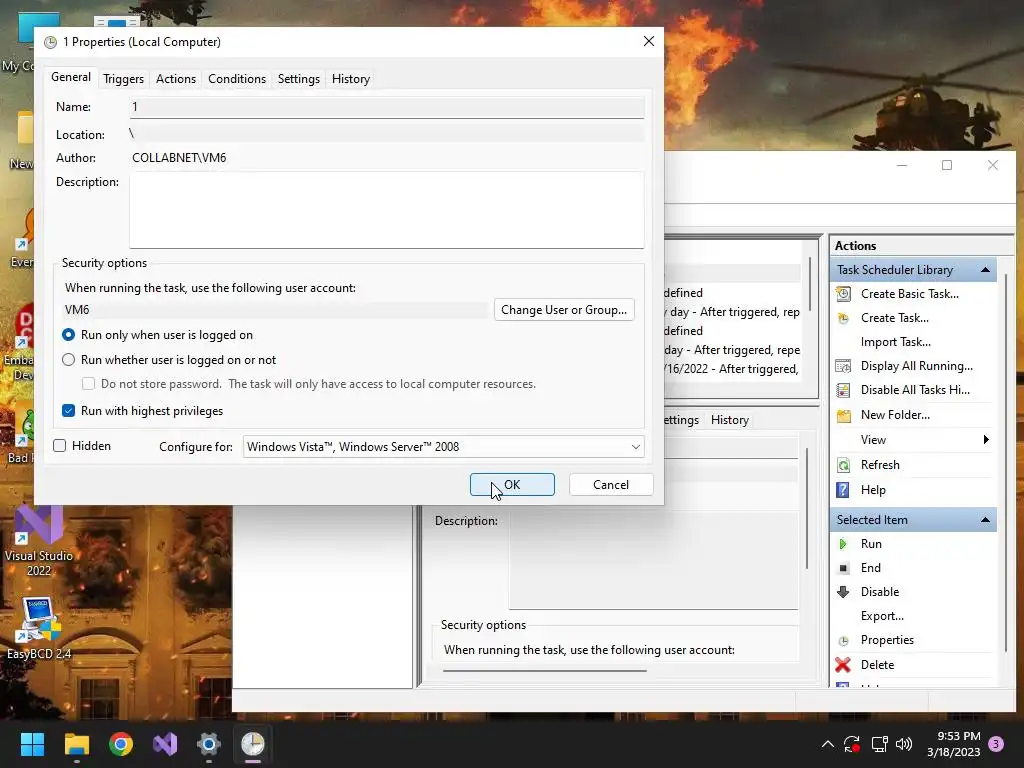Click the OK button
The width and height of the screenshot is (1024, 768).
[512, 485]
